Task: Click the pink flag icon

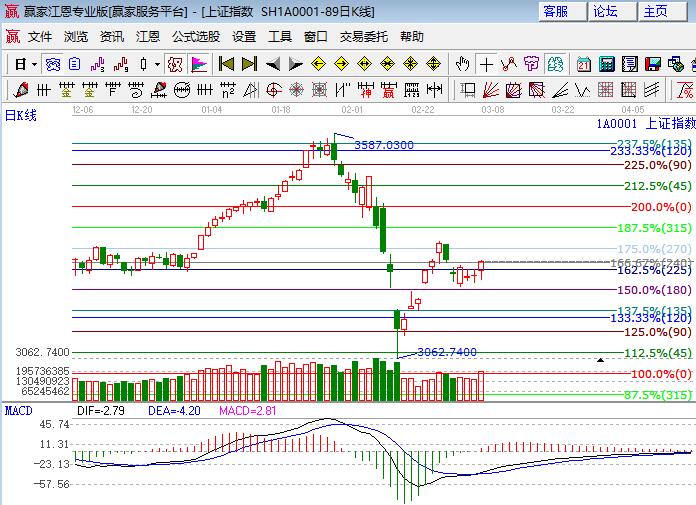Action: coord(199,64)
